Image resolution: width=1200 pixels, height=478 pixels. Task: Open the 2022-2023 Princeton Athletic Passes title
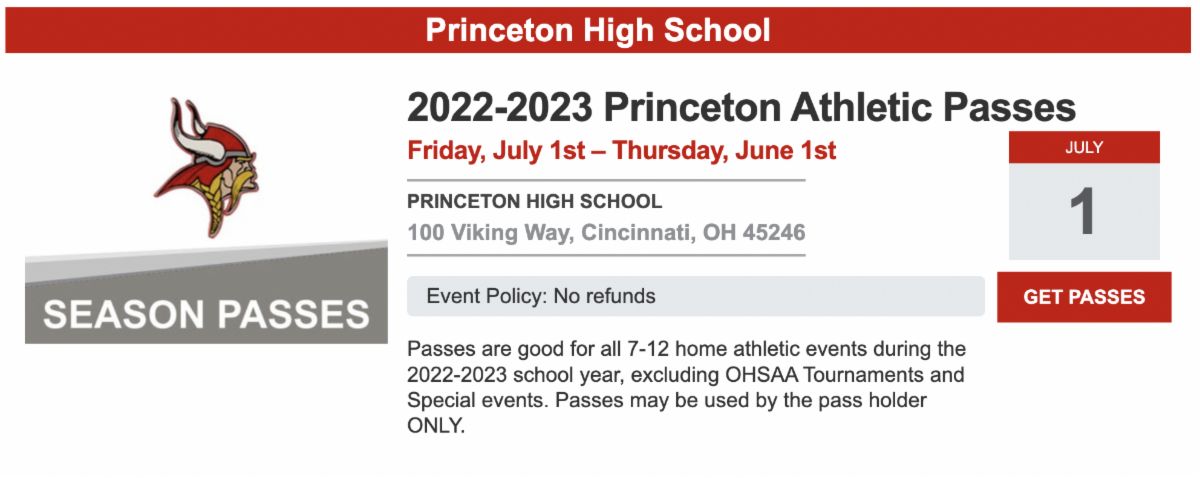741,107
